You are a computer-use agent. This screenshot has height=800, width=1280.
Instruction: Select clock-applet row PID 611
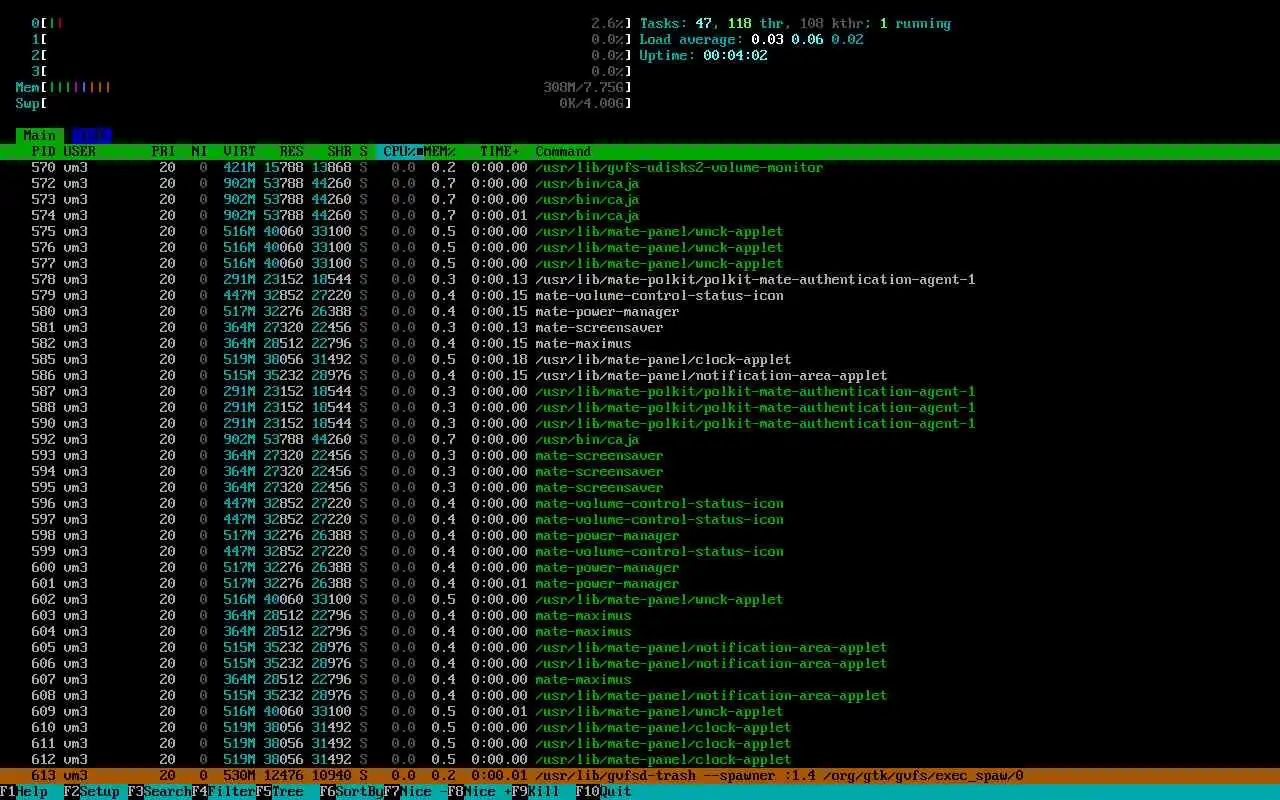[x=640, y=744]
